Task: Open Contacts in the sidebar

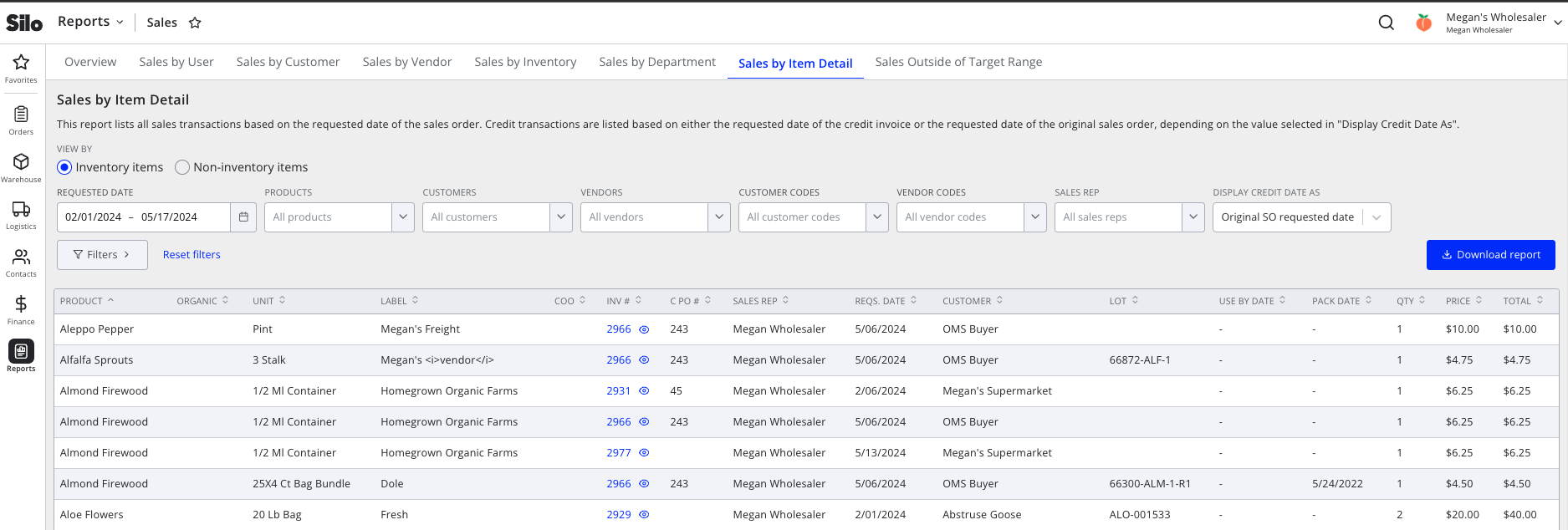Action: point(21,262)
